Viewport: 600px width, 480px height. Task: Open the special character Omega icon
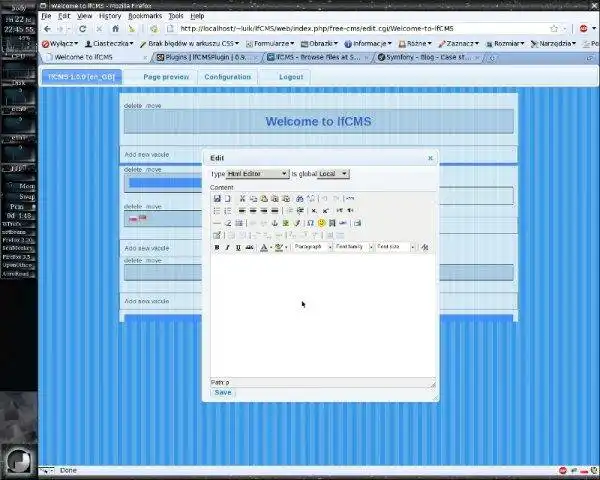tap(310, 223)
